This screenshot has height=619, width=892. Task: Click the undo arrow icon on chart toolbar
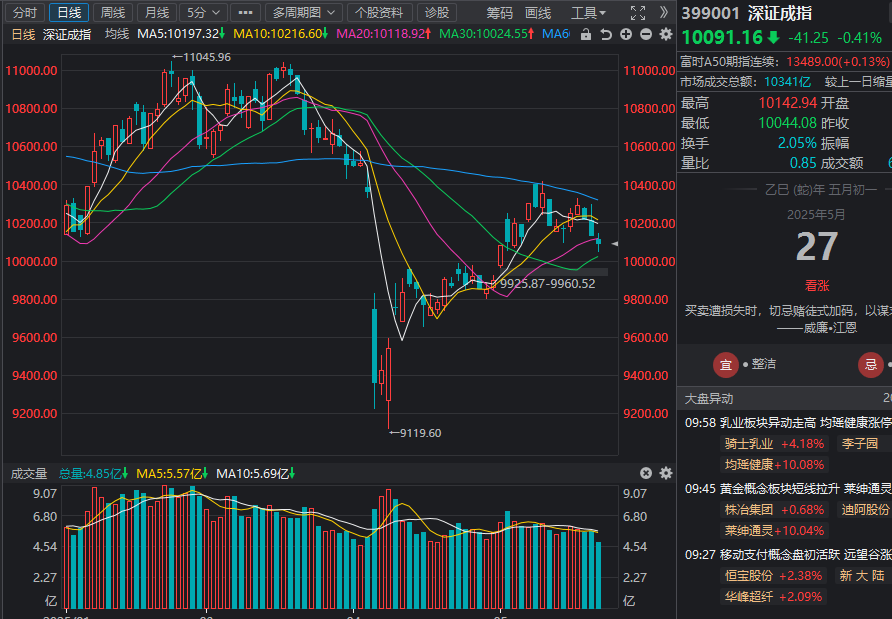607,34
